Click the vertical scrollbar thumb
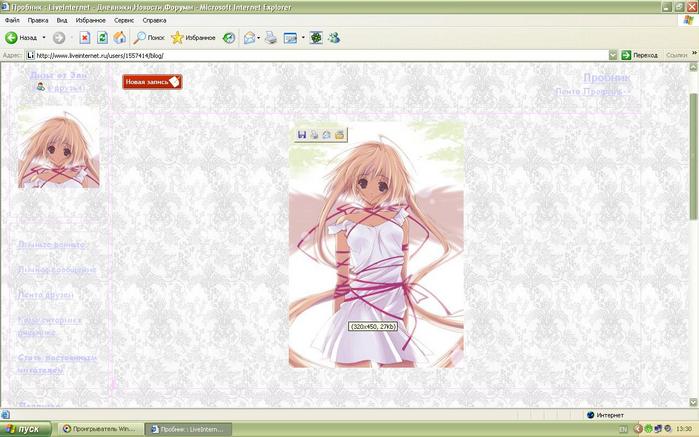The width and height of the screenshot is (699, 437). 693,156
